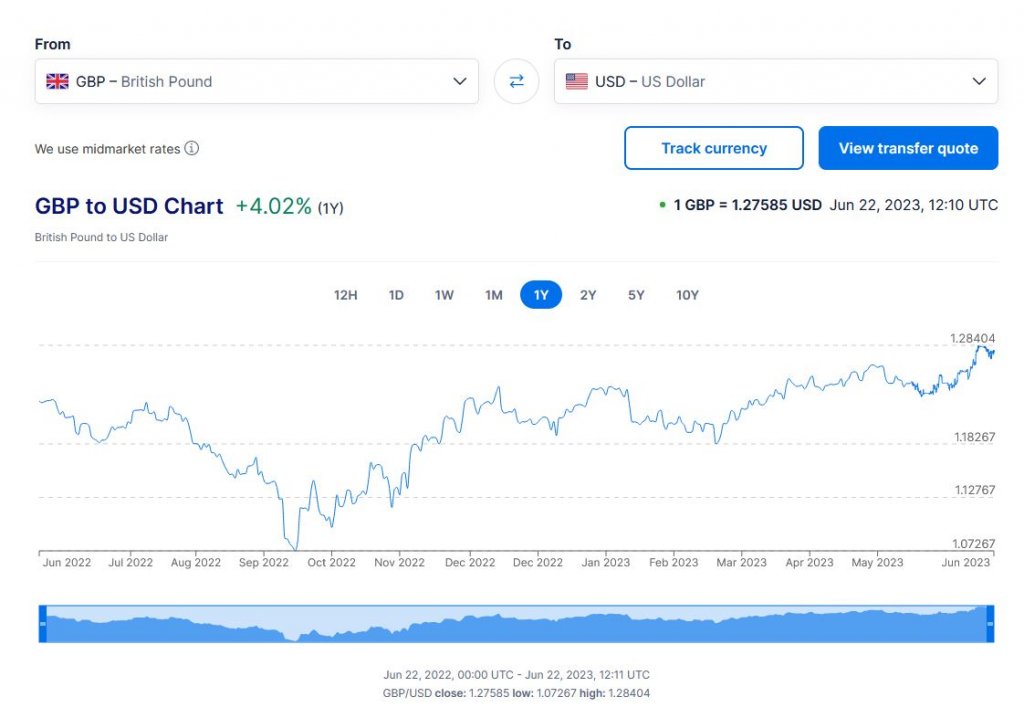Open the From currency dropdown

tap(460, 81)
